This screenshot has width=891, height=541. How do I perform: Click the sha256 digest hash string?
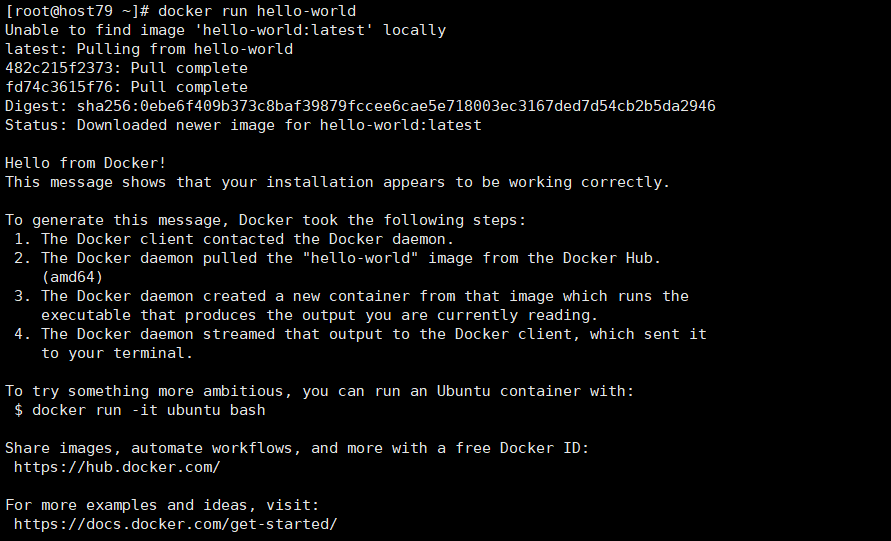tap(396, 106)
